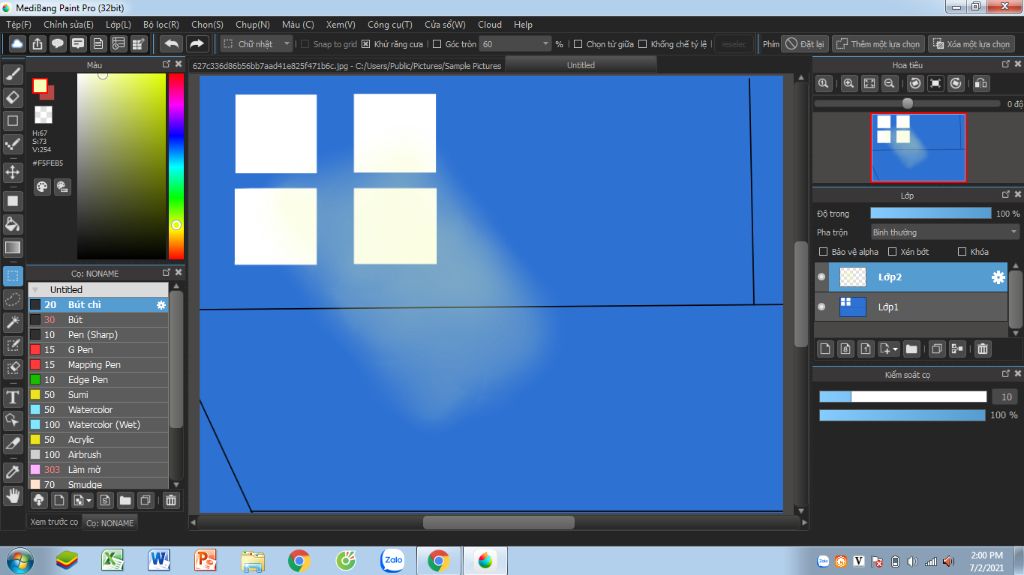
Task: Open the Bộ lọc(R) menu
Action: coord(161,24)
